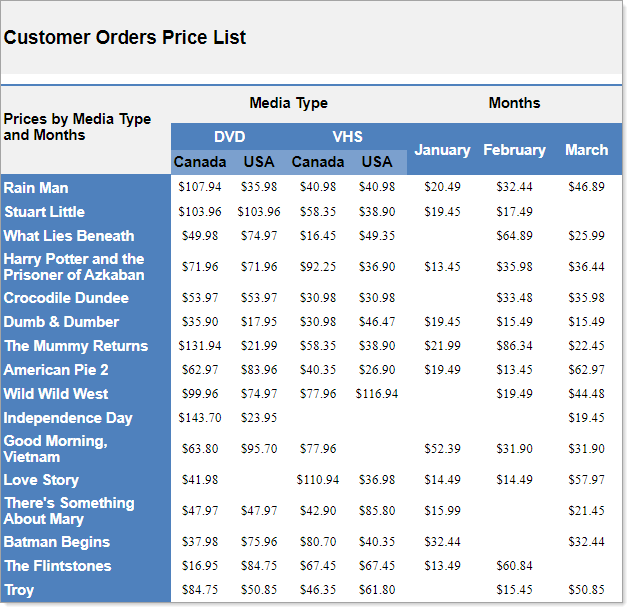Select the USA subheader under VHS
This screenshot has height=611, width=631.
click(x=377, y=162)
